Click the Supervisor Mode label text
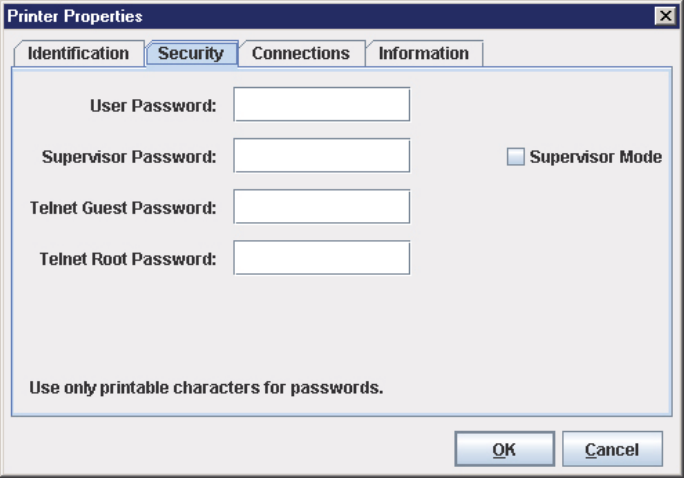The image size is (684, 478). 595,157
